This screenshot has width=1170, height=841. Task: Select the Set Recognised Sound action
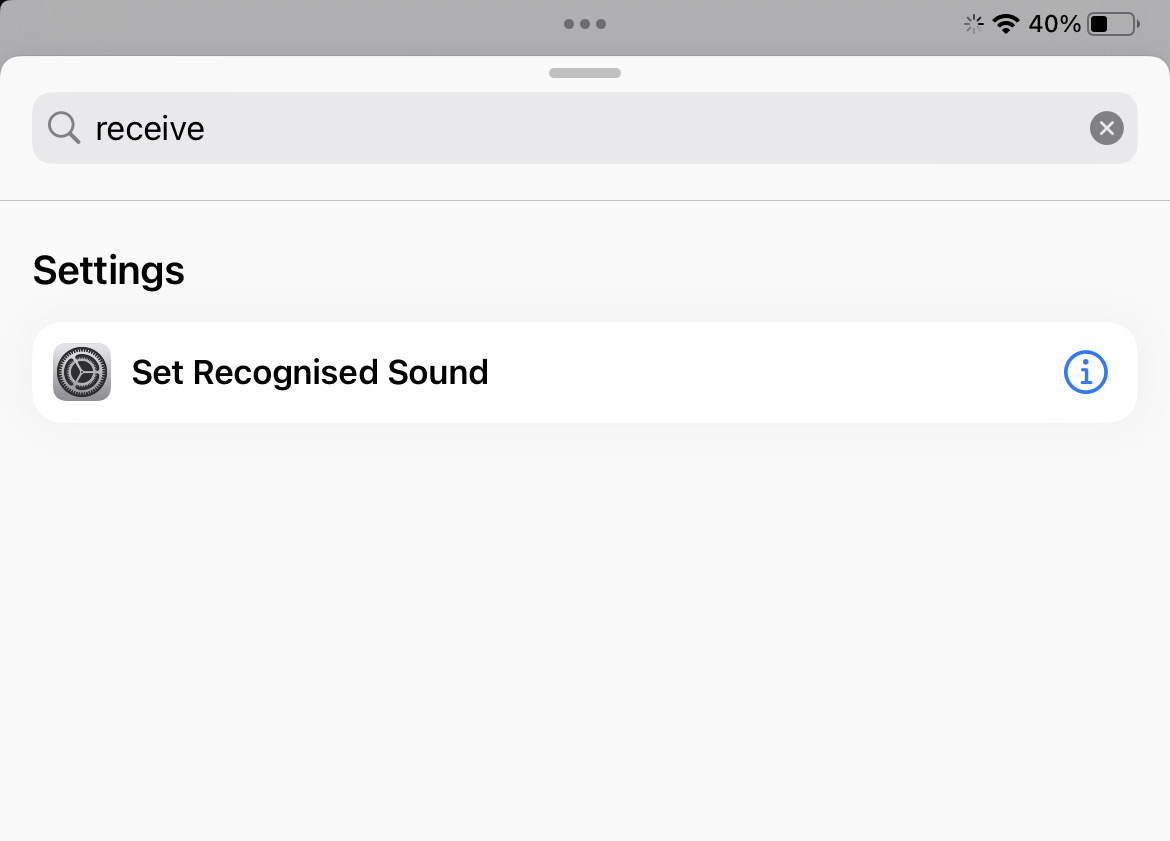[310, 373]
